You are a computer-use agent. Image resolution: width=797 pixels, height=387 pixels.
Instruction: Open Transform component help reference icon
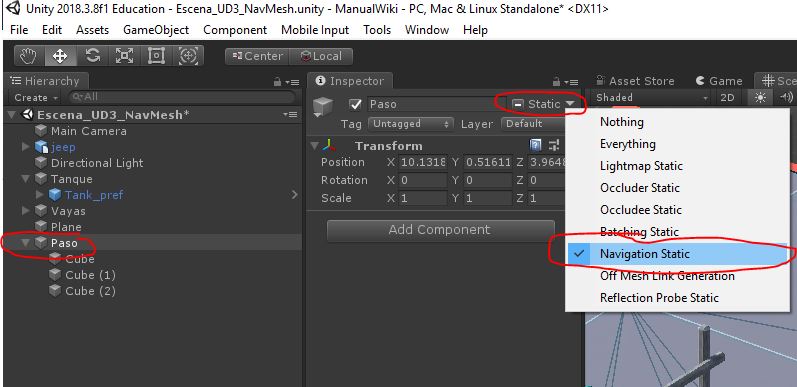536,146
